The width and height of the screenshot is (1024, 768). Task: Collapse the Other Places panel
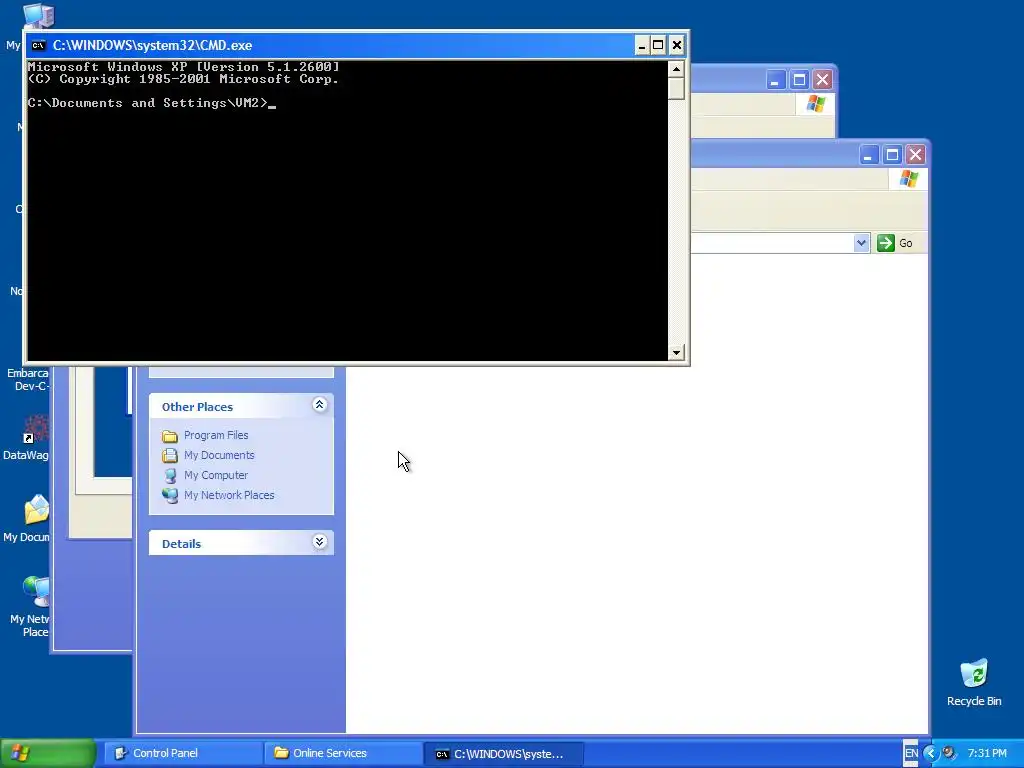(319, 405)
